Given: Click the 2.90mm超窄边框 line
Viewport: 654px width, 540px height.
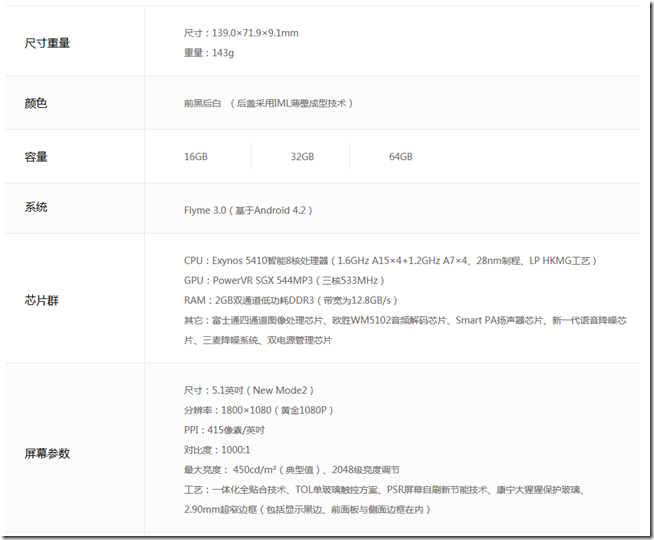Looking at the screenshot, I should (307, 510).
